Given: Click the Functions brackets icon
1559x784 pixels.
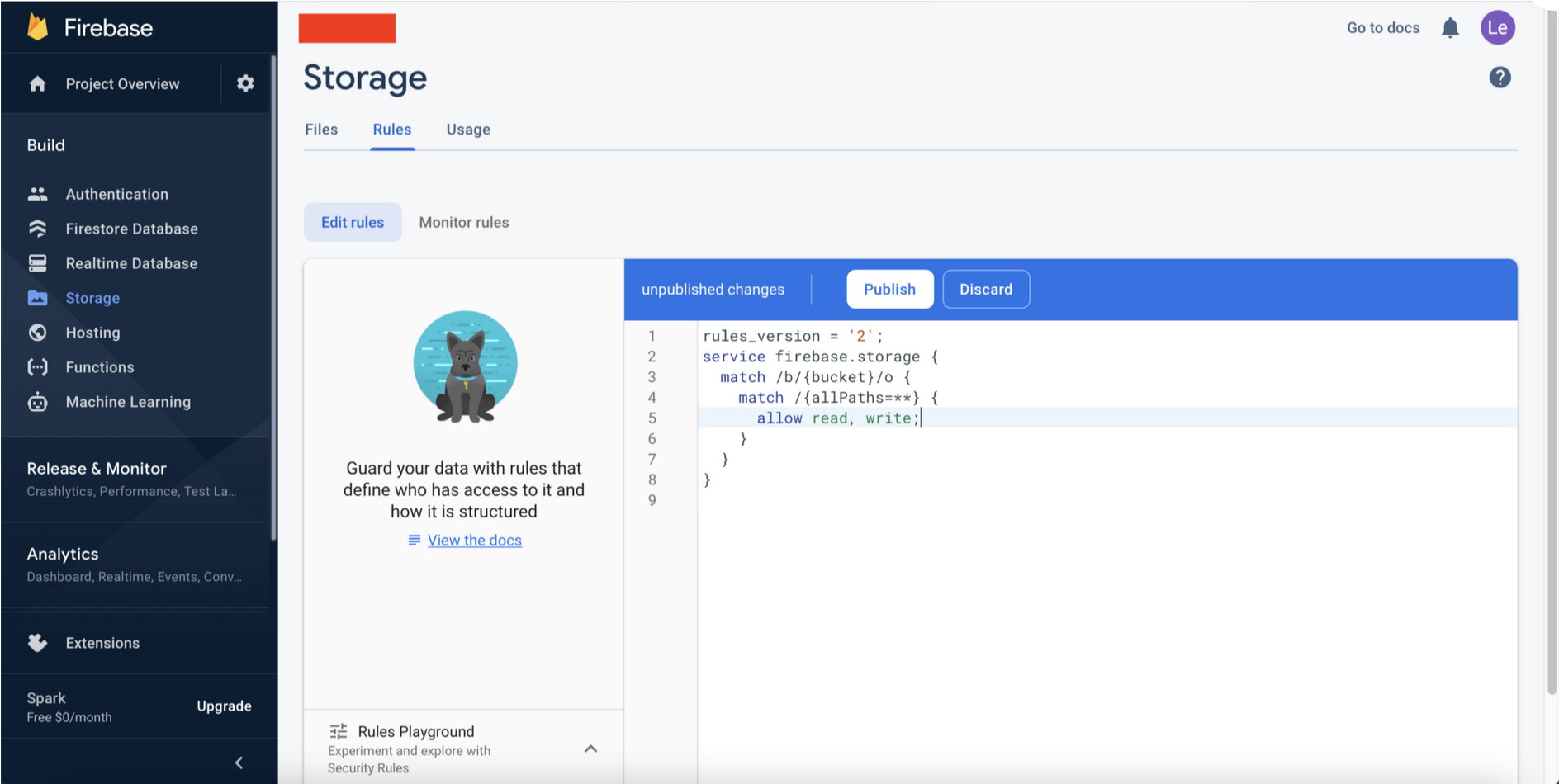Looking at the screenshot, I should 37,367.
